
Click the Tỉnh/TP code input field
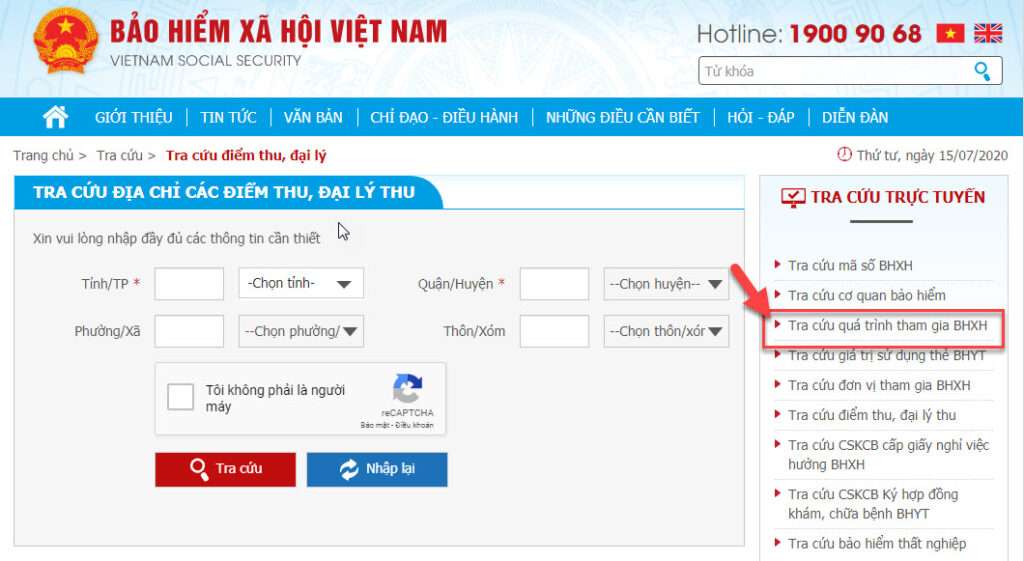189,283
